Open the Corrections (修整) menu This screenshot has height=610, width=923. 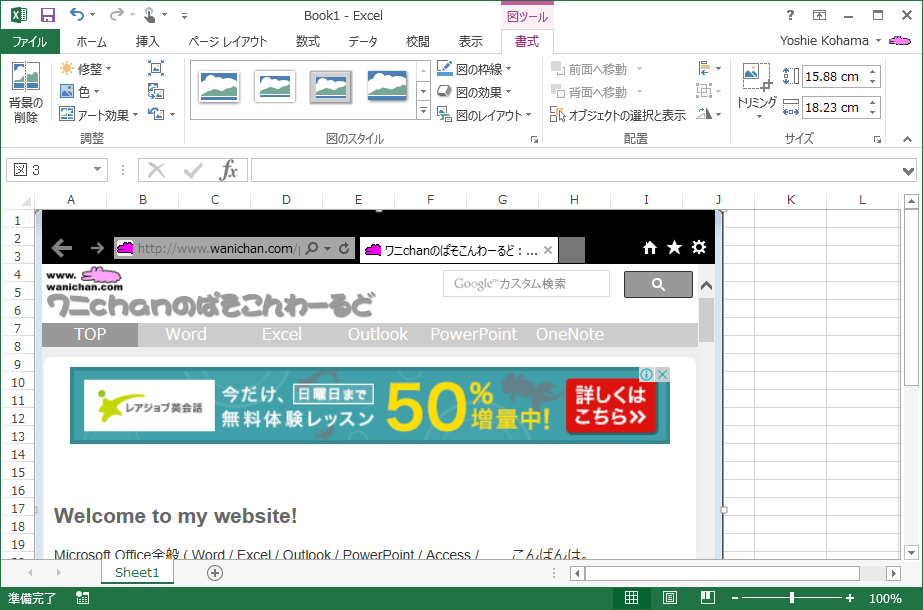(85, 69)
